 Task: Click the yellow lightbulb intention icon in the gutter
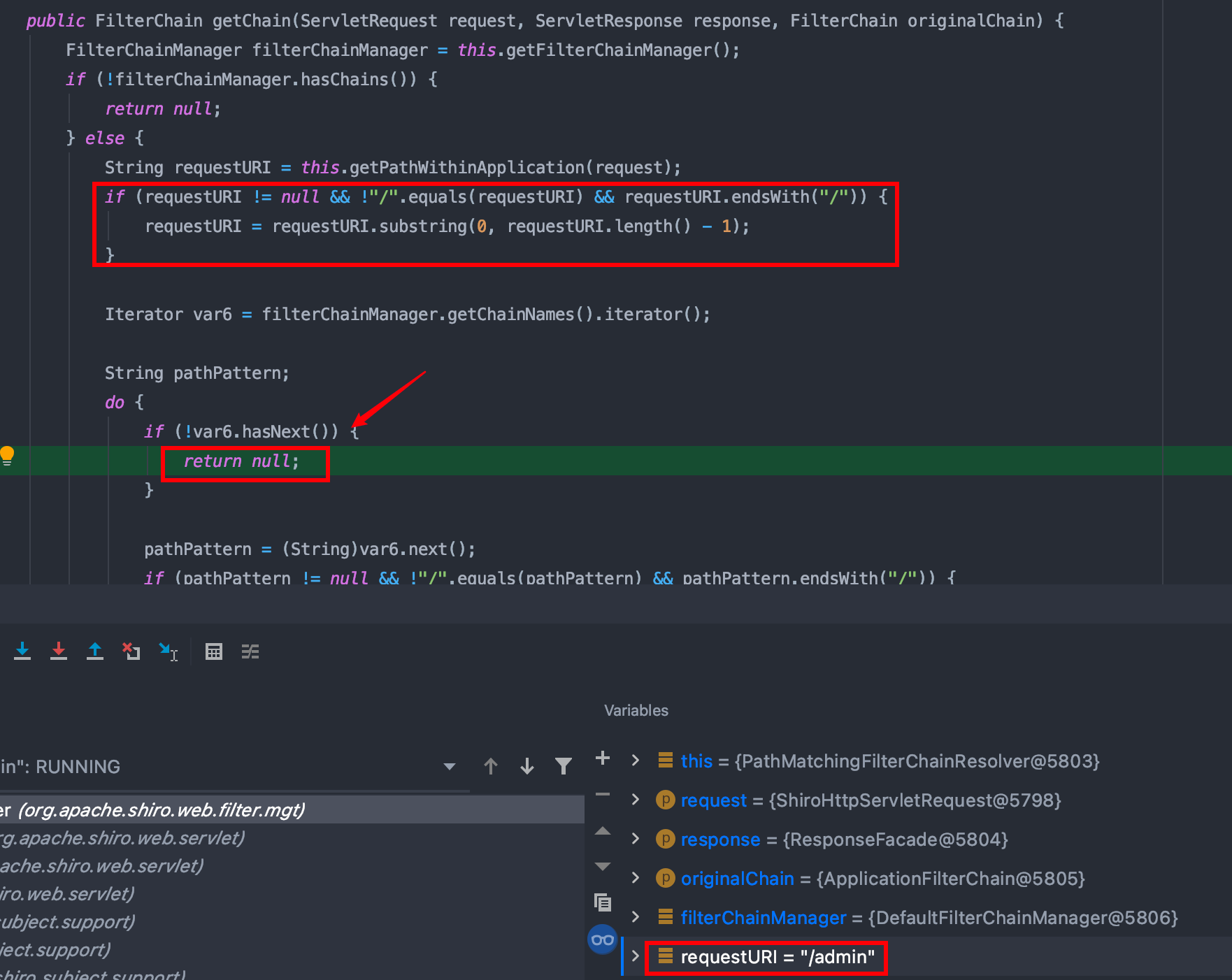(x=8, y=456)
